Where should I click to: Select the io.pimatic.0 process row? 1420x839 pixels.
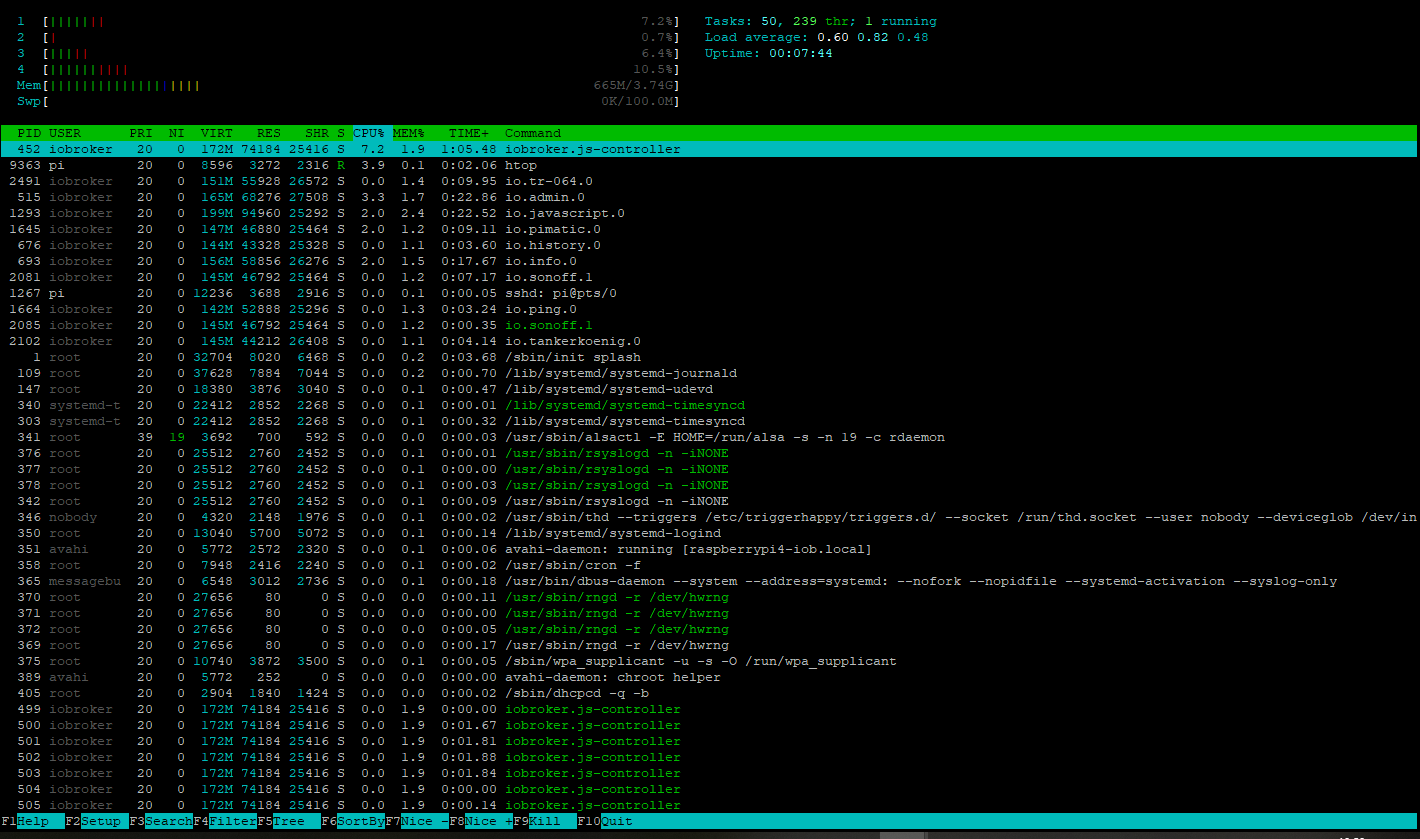709,229
